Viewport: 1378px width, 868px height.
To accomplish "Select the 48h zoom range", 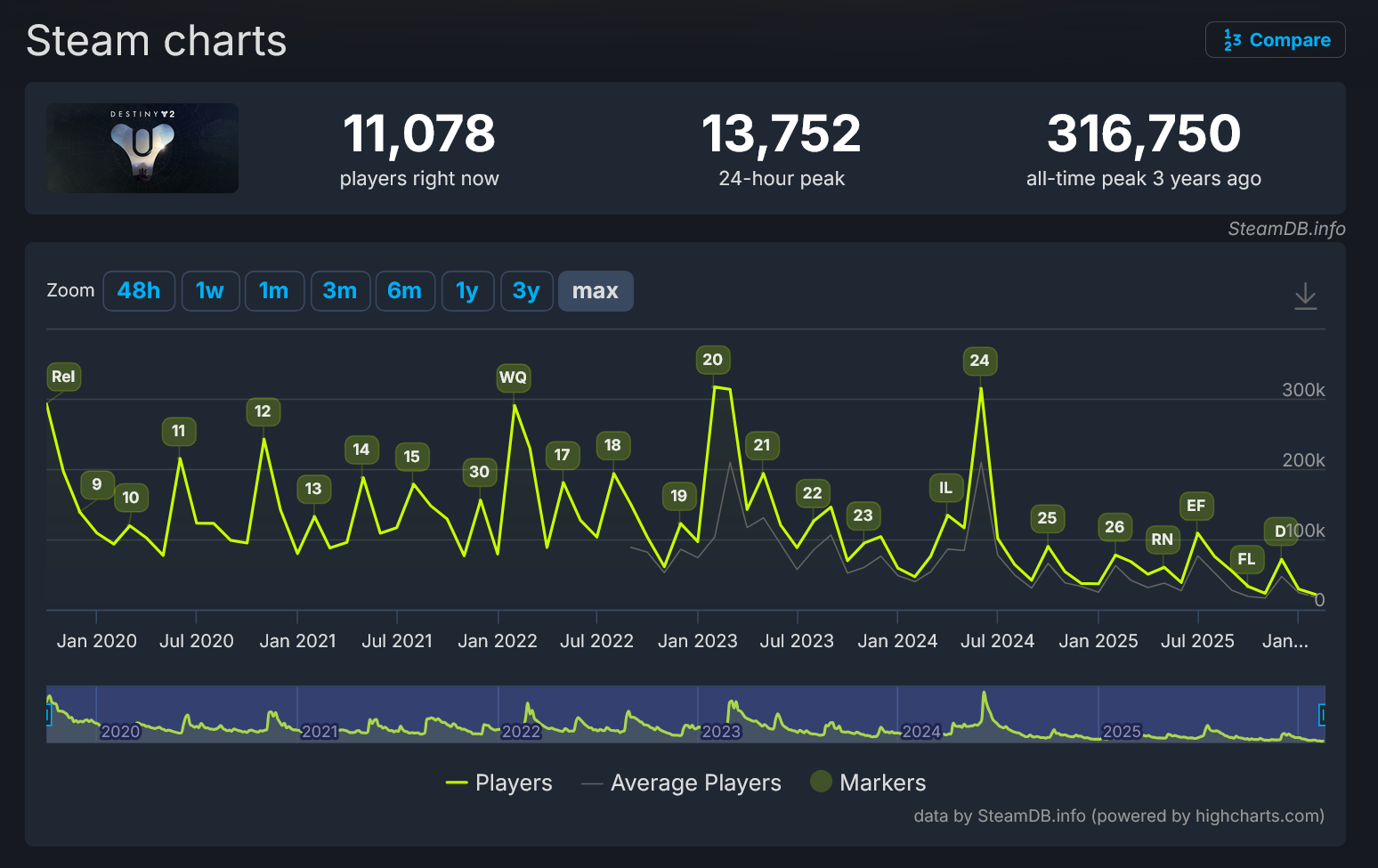I will tap(139, 290).
